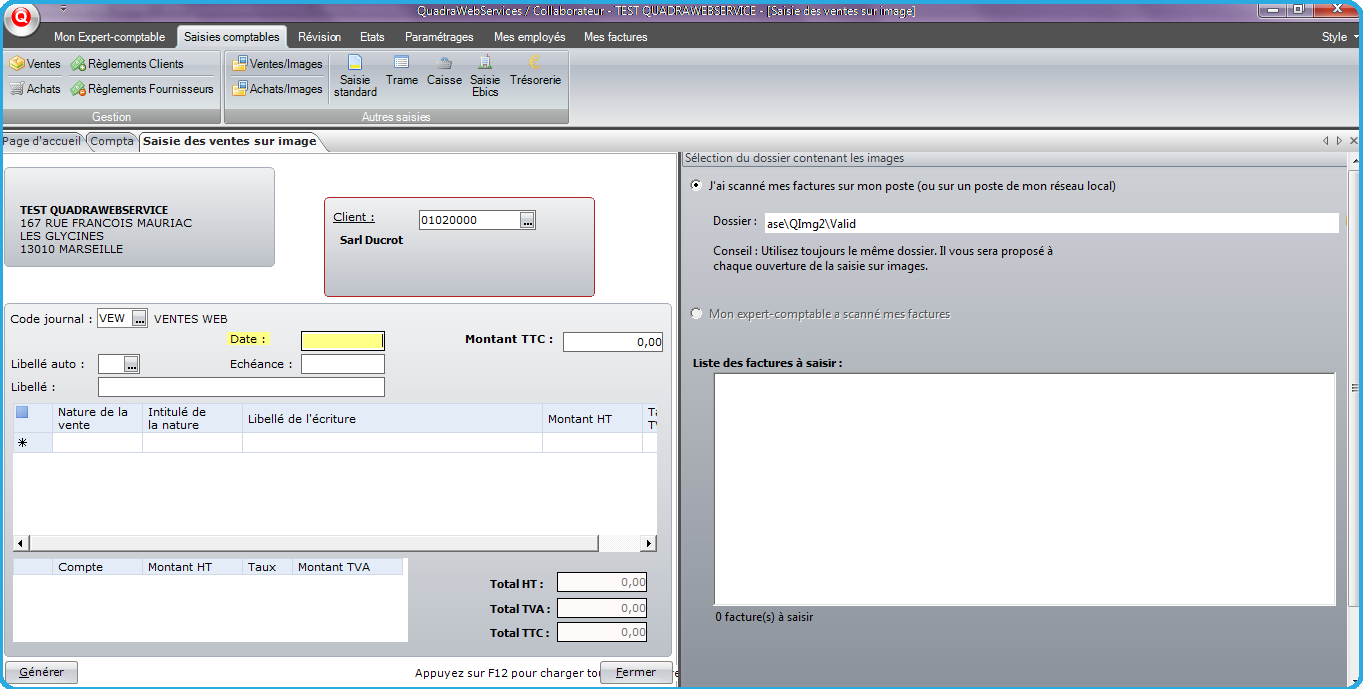Open the red Q application menu button
1363x689 pixels.
(x=21, y=18)
